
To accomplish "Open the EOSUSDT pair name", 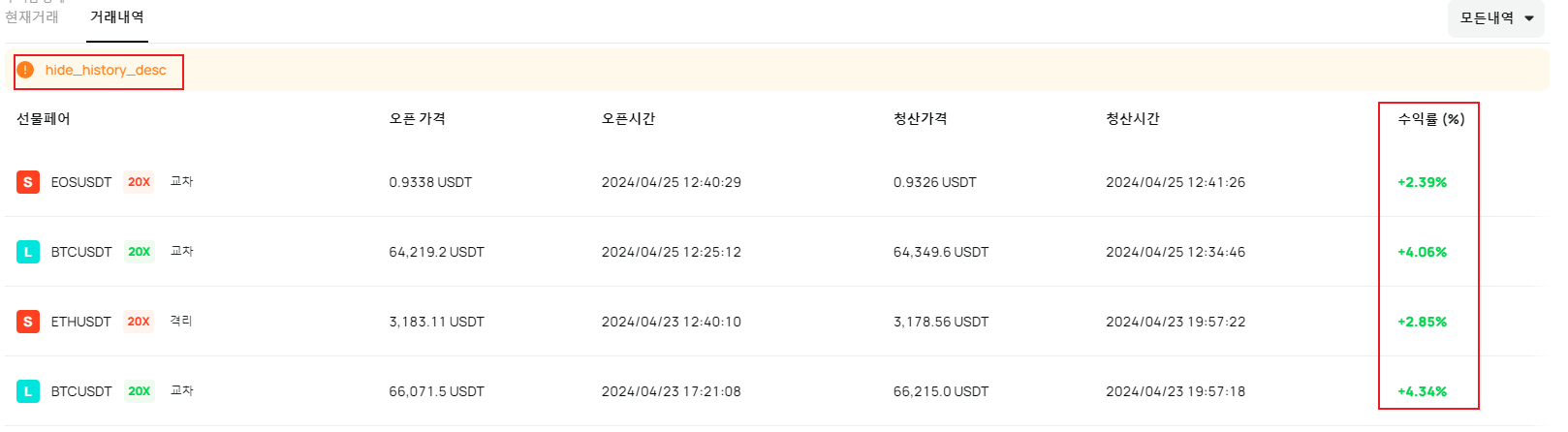I will (x=81, y=182).
